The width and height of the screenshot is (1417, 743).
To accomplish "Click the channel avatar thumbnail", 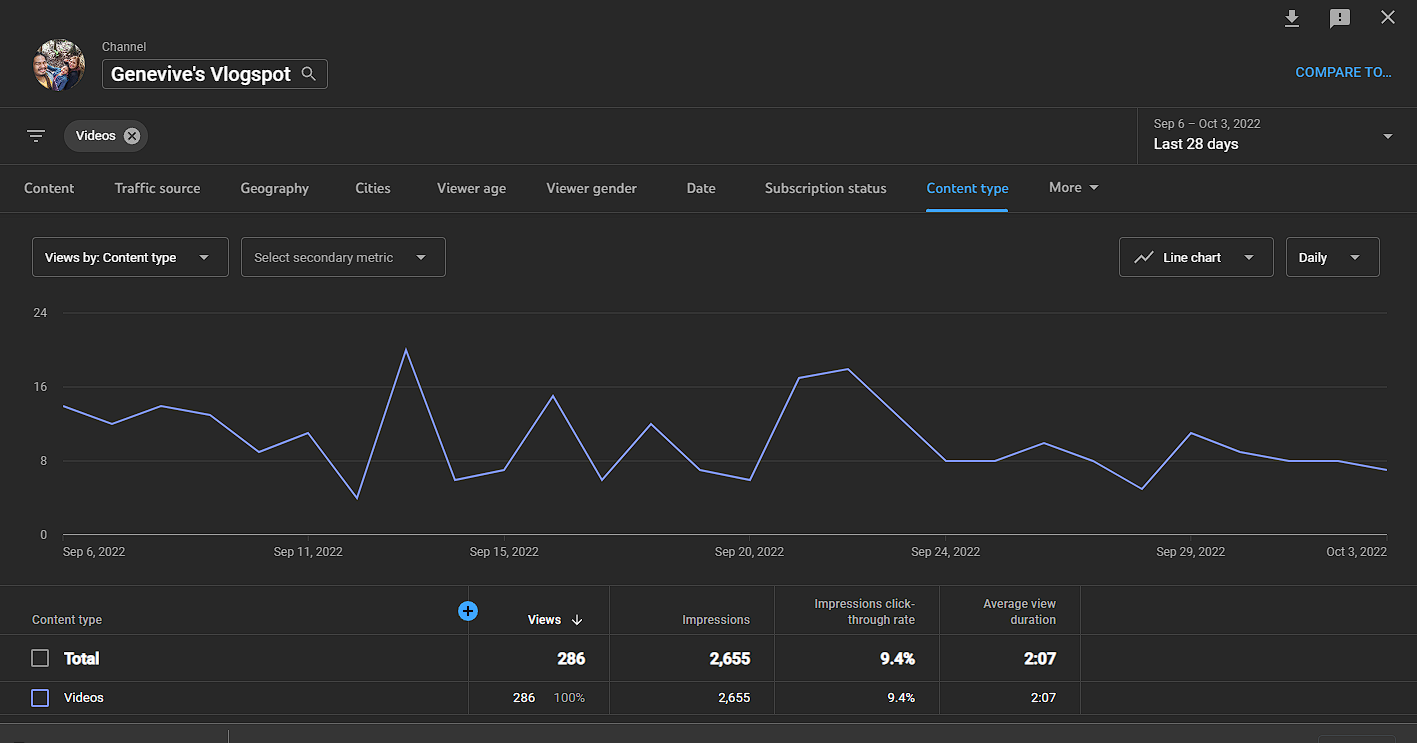I will (x=59, y=65).
